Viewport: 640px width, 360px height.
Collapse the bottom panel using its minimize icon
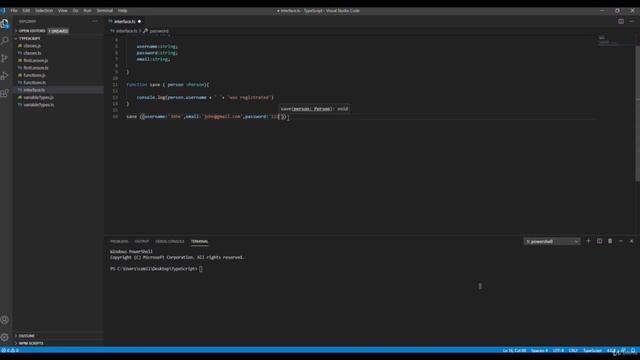click(621, 241)
